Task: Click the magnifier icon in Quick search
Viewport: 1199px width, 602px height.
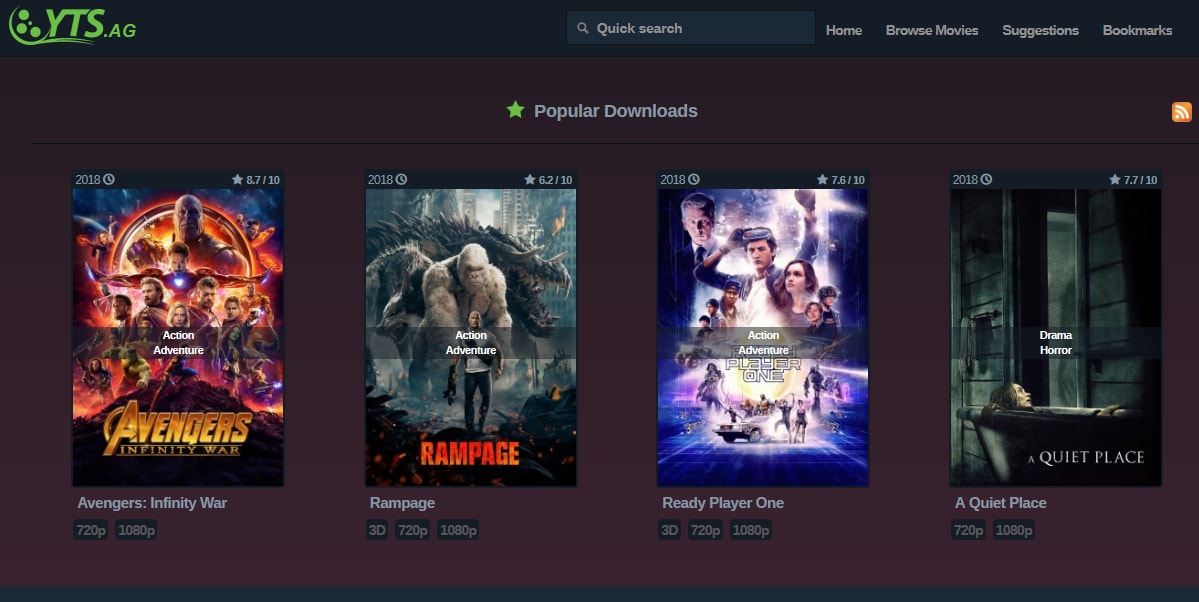Action: pyautogui.click(x=583, y=28)
